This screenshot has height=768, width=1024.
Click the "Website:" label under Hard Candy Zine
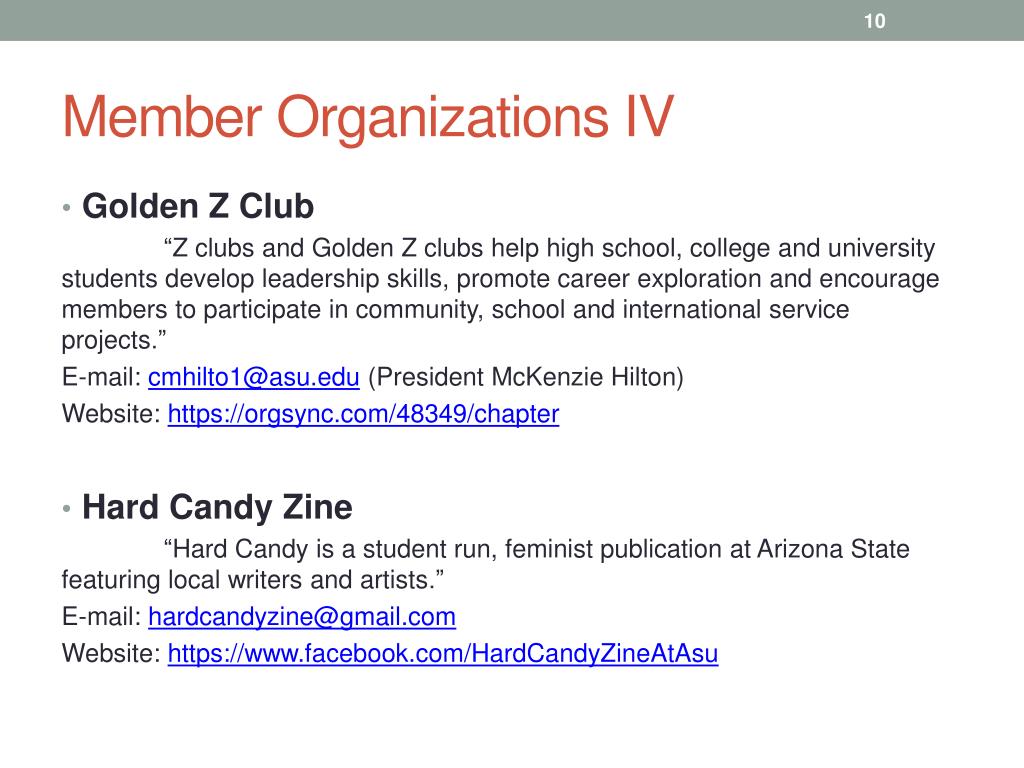click(111, 654)
